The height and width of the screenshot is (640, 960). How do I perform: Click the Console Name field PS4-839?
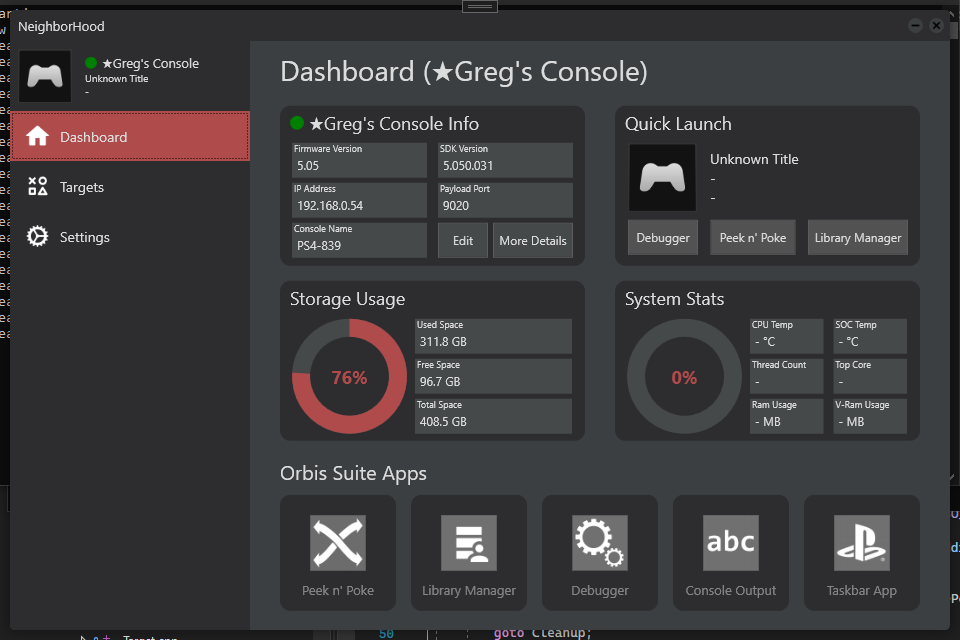[359, 240]
